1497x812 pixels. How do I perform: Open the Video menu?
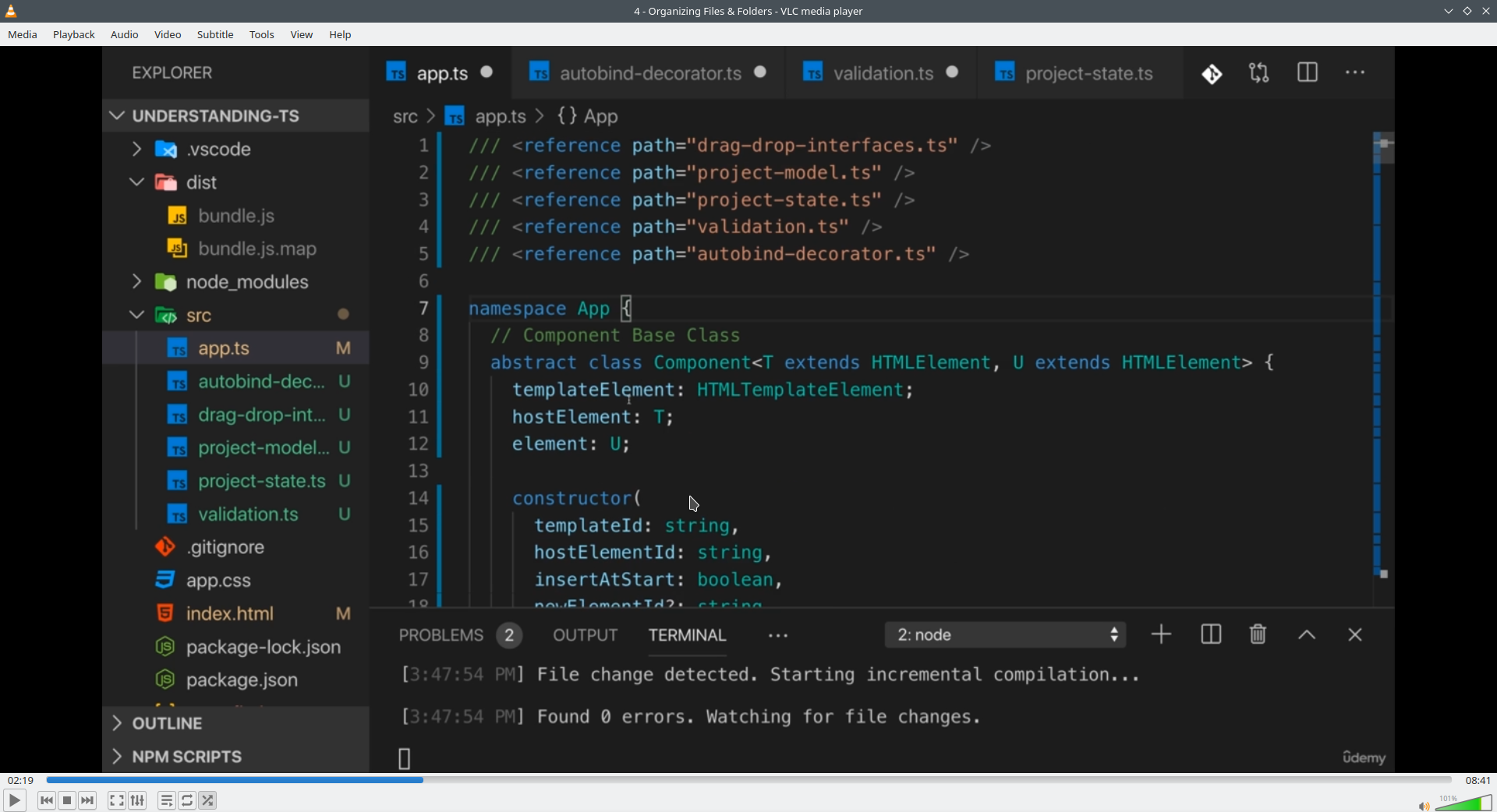click(x=168, y=35)
